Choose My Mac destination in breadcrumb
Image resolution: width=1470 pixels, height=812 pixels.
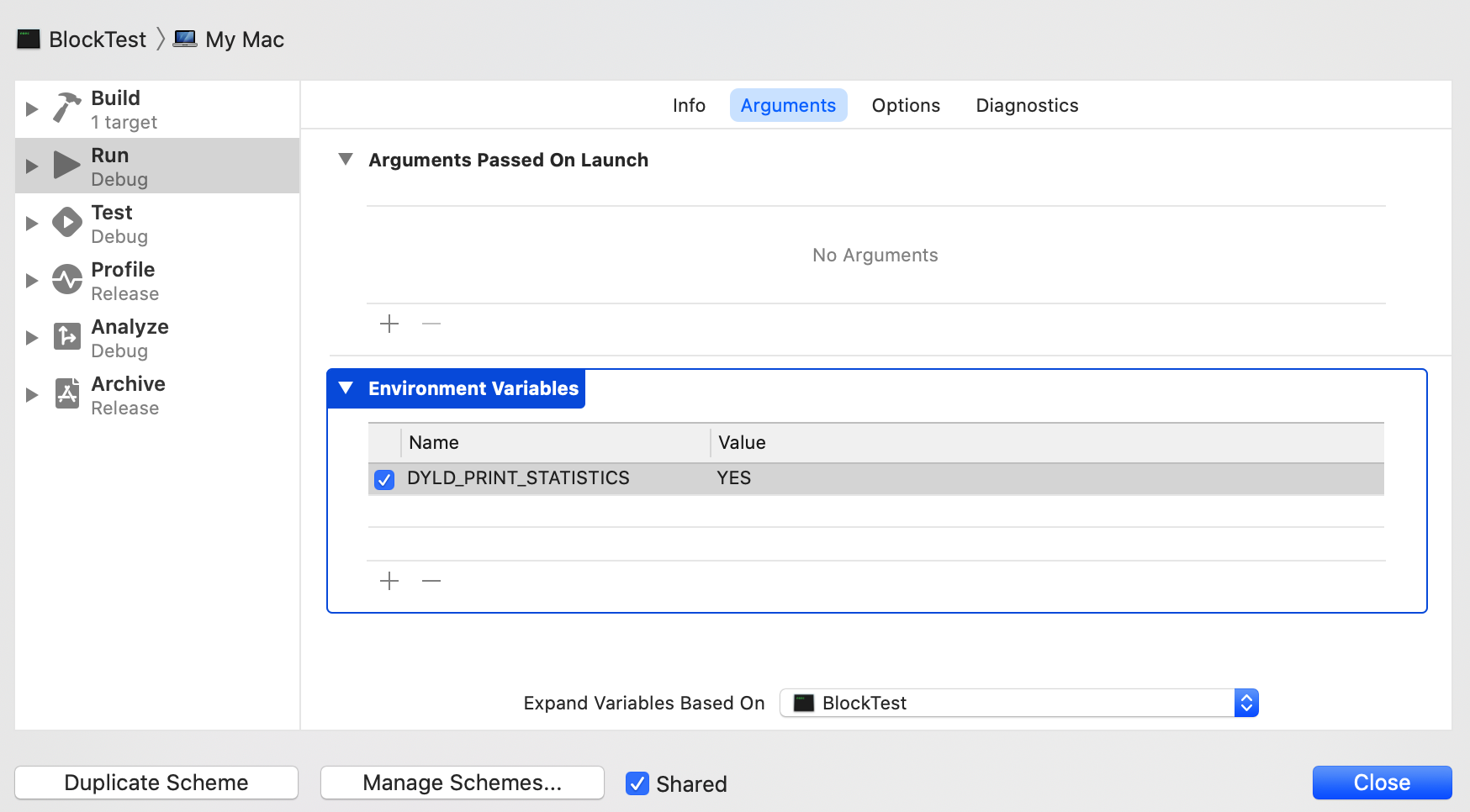click(245, 40)
